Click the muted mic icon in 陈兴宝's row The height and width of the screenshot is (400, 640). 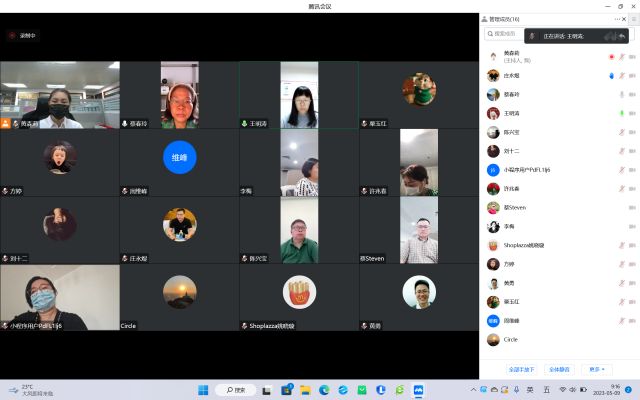[x=622, y=132]
